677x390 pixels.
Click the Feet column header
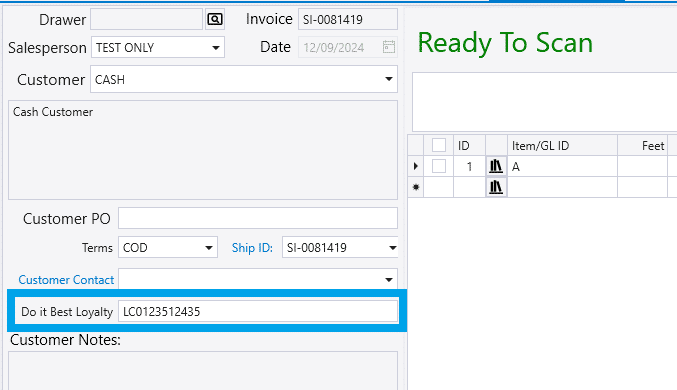pyautogui.click(x=642, y=146)
